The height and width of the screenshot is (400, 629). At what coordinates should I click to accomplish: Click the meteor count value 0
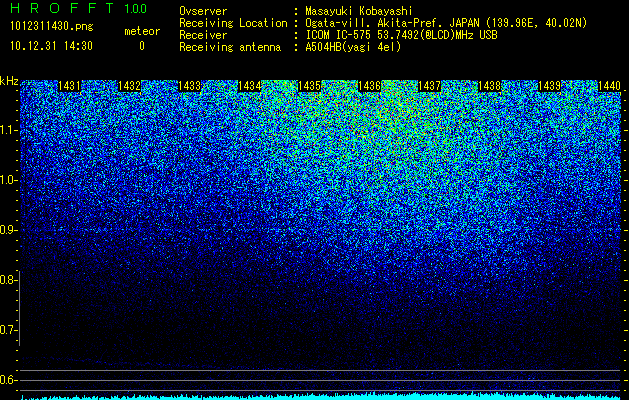pyautogui.click(x=142, y=46)
